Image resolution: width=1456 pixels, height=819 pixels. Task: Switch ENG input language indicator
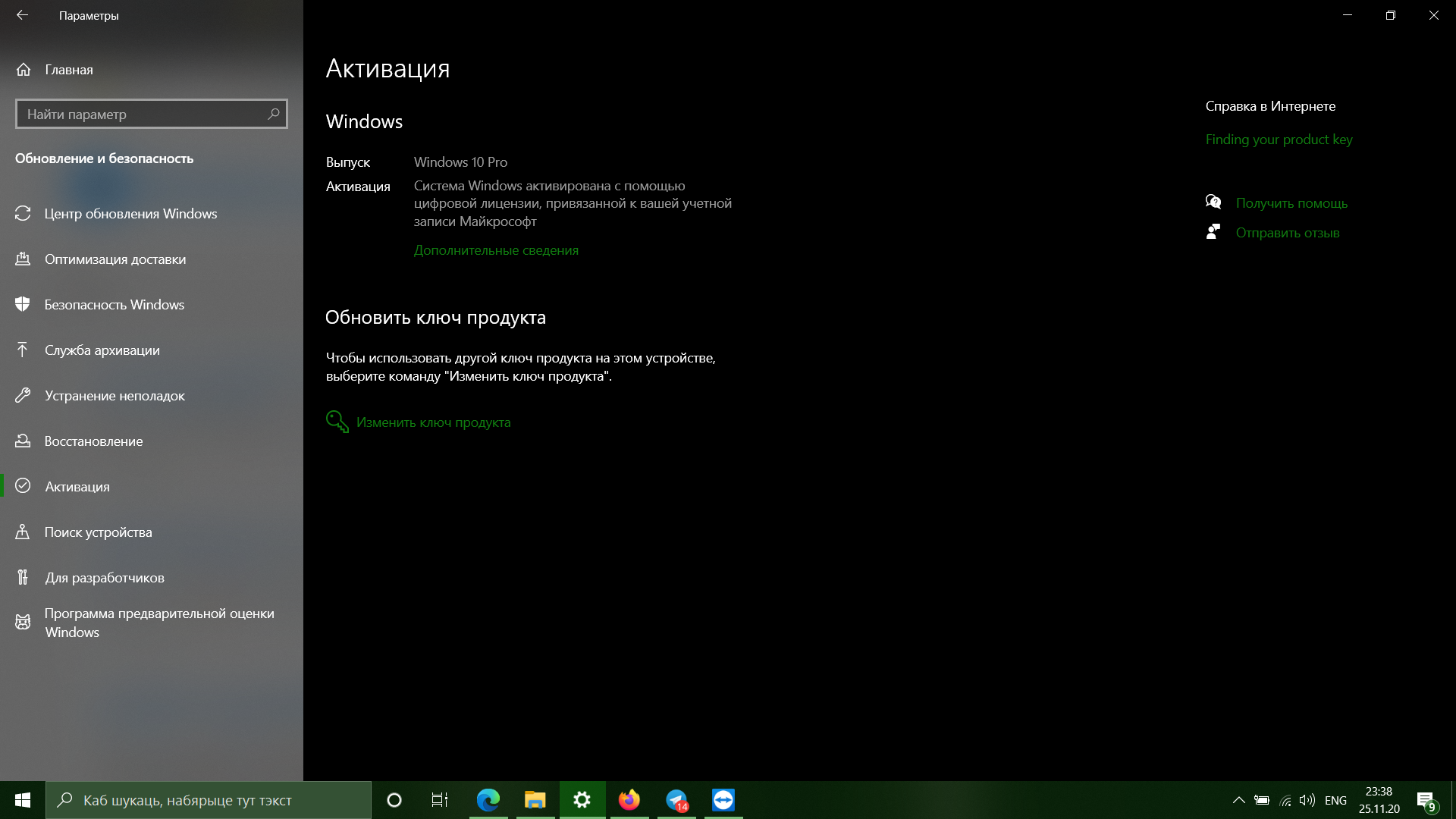pos(1335,800)
